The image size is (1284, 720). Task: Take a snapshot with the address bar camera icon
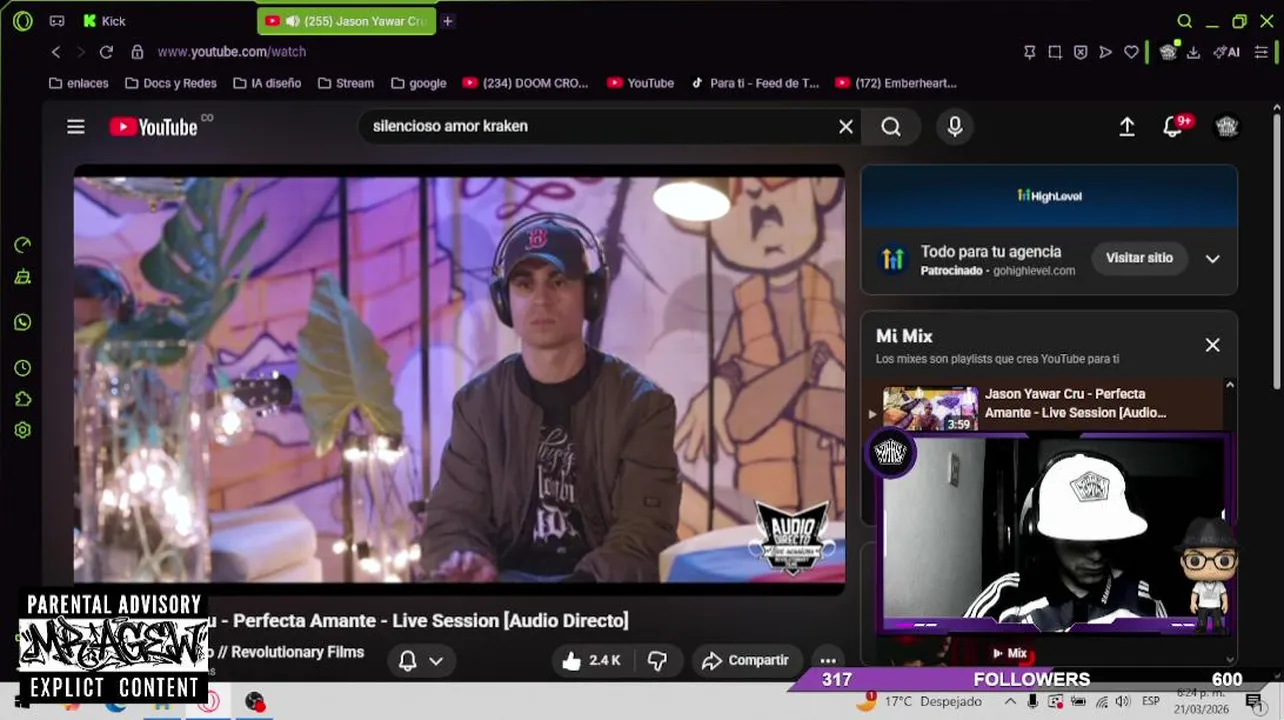pyautogui.click(x=1055, y=52)
